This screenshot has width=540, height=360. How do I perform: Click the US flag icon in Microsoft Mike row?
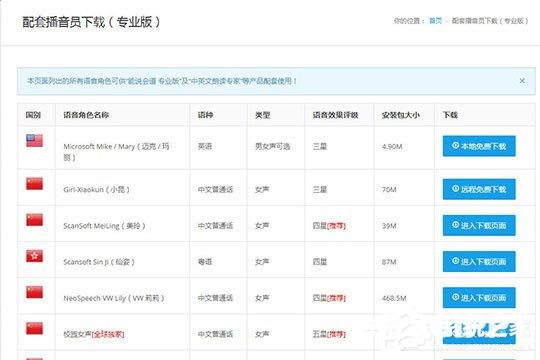[34, 141]
